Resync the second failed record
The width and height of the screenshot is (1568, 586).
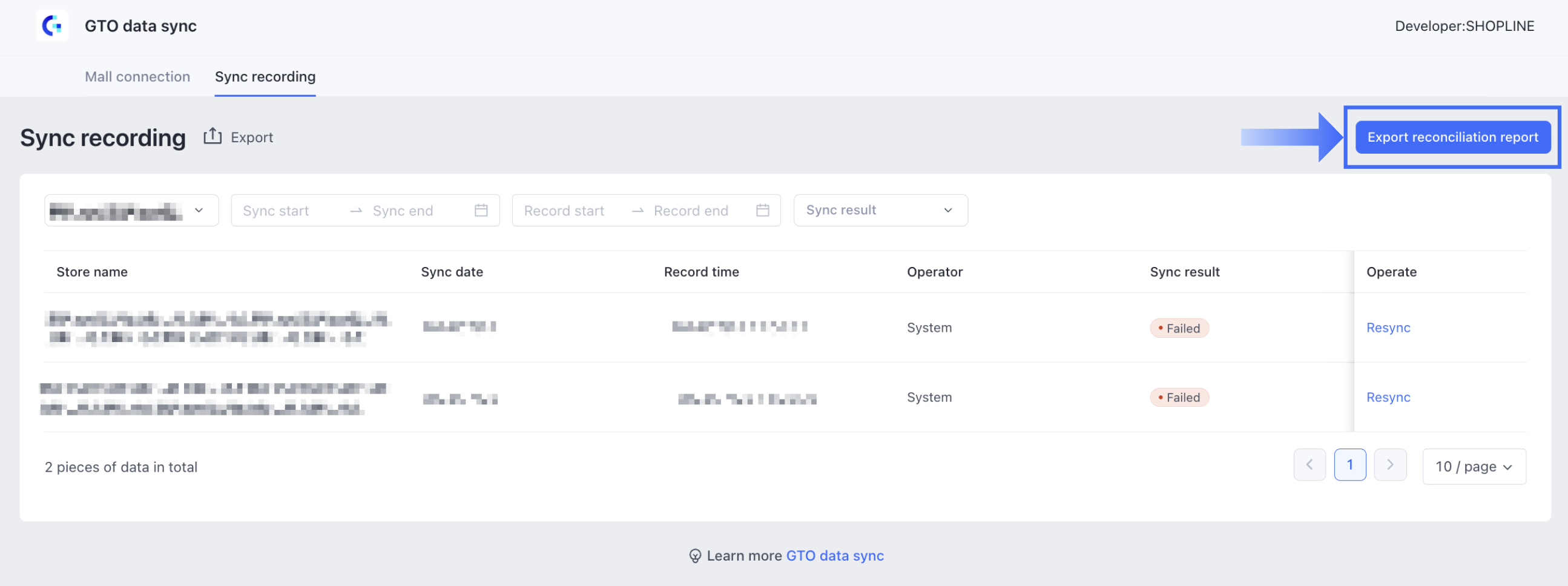pos(1388,397)
